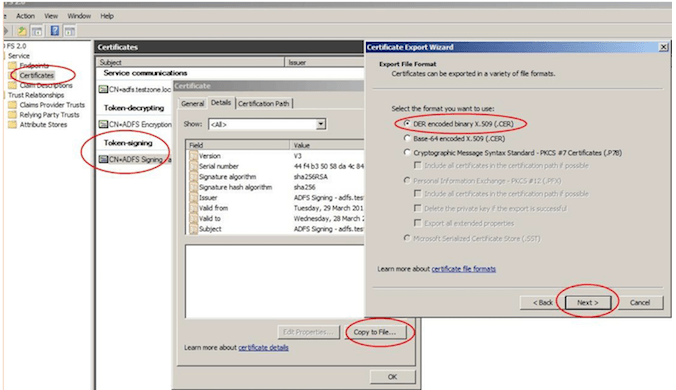Select the CN=ADFS Encryption certificate icon
Screen dimensions: 676x390
[x=103, y=125]
